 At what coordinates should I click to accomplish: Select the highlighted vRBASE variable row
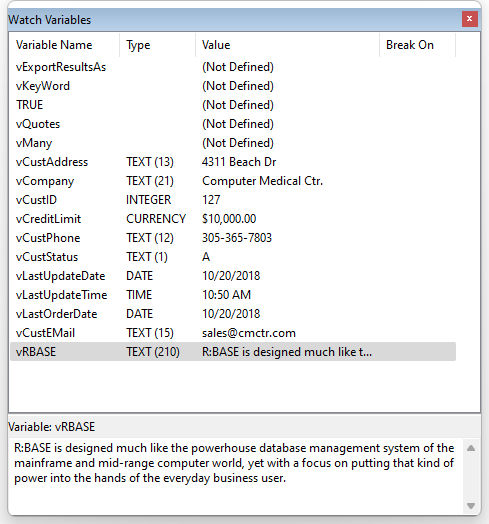(x=233, y=352)
